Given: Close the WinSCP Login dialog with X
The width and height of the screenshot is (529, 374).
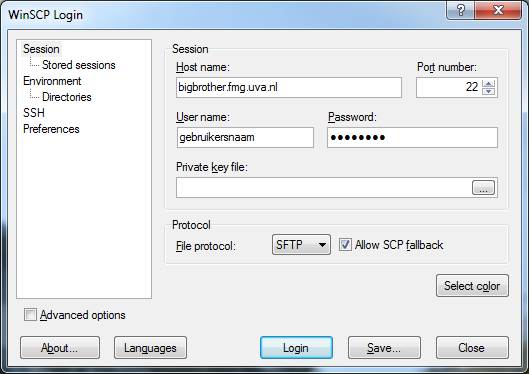Looking at the screenshot, I should pos(498,10).
